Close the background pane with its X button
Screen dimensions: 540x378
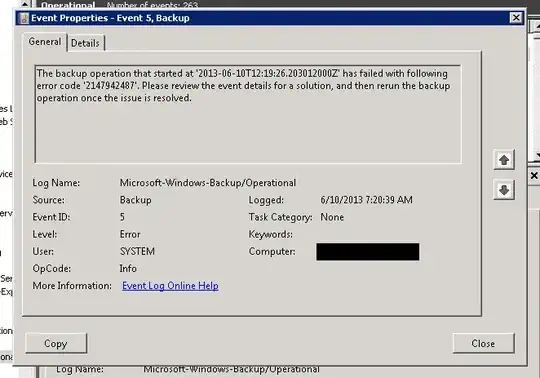[534, 176]
